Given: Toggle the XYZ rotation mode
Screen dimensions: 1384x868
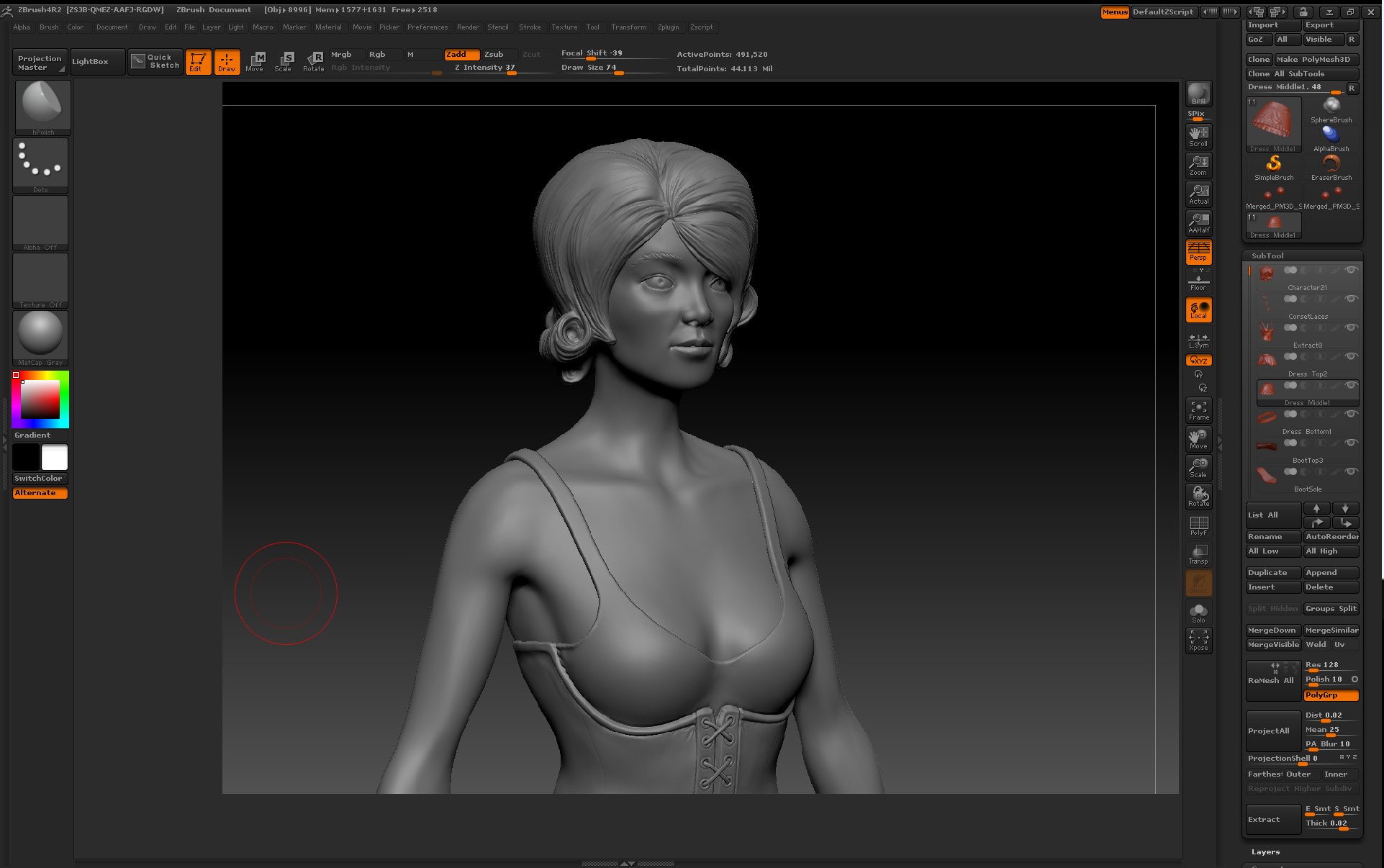Looking at the screenshot, I should click(1198, 360).
